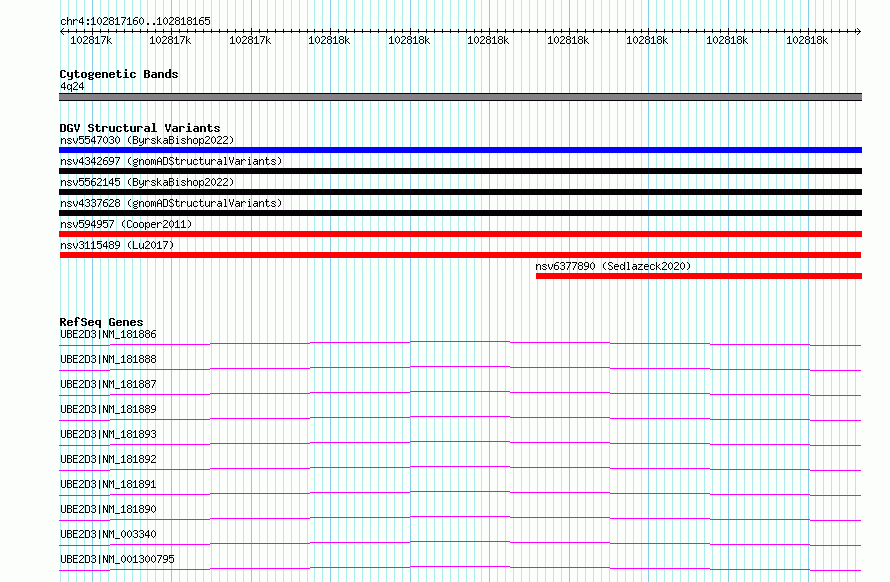Screen dimensions: 890x582
Task: Open variant nsv3115489 (Lu2017) label
Action: pos(117,245)
